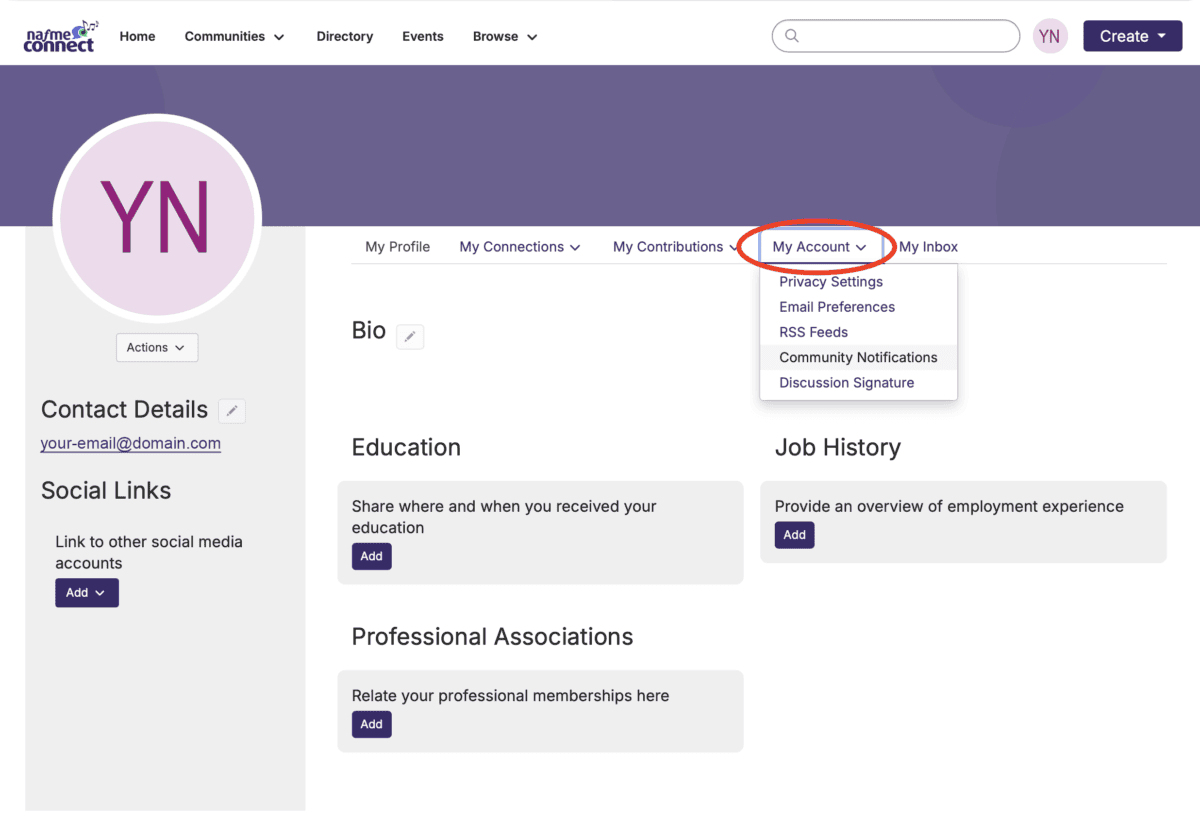Open the Directory nav item
The image size is (1200, 840).
345,36
